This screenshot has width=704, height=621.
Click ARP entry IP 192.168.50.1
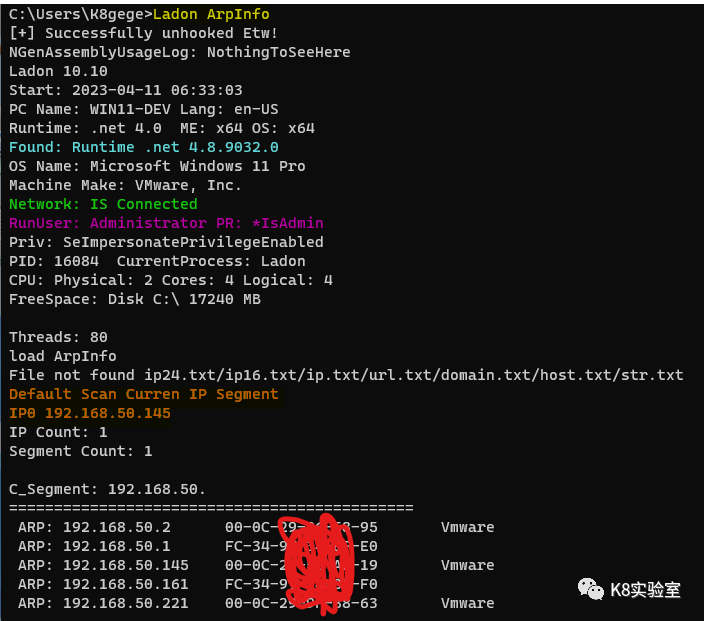pyautogui.click(x=117, y=546)
